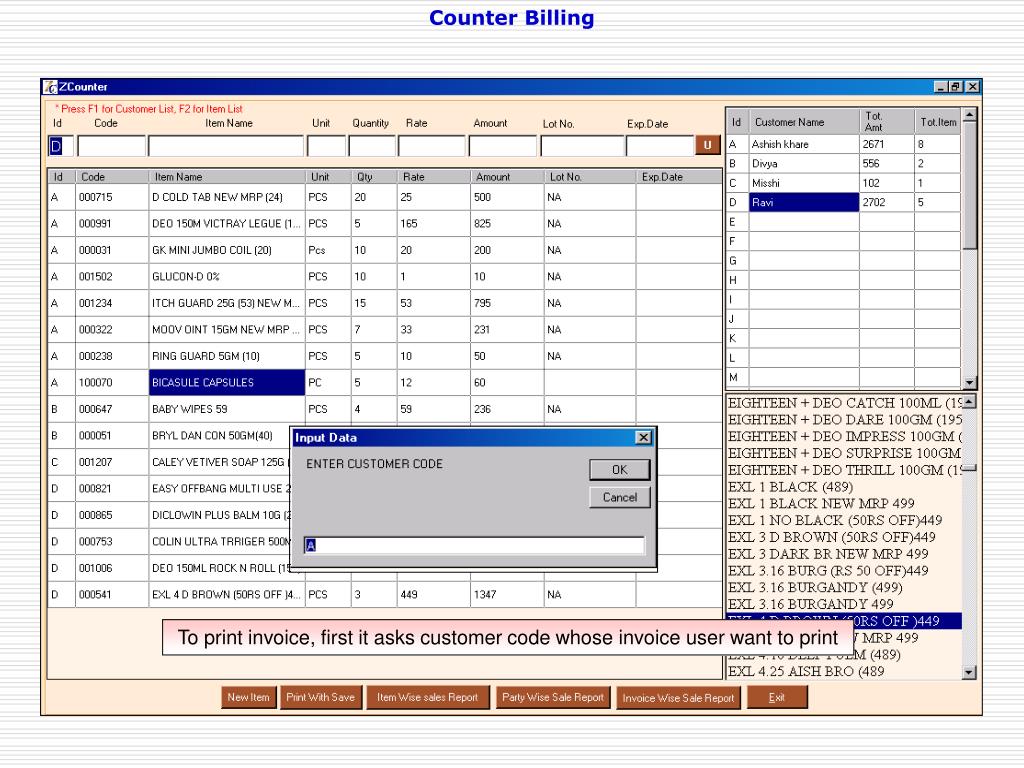The image size is (1024, 768).
Task: Select EIGHTEEN + DEO CATCH 100ML in item list
Action: coord(844,403)
